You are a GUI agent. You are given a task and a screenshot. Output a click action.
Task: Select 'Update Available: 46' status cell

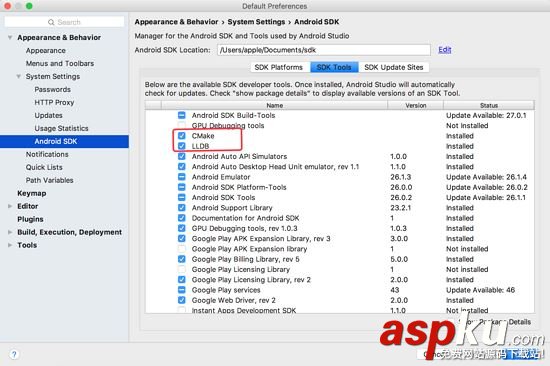[x=481, y=290]
